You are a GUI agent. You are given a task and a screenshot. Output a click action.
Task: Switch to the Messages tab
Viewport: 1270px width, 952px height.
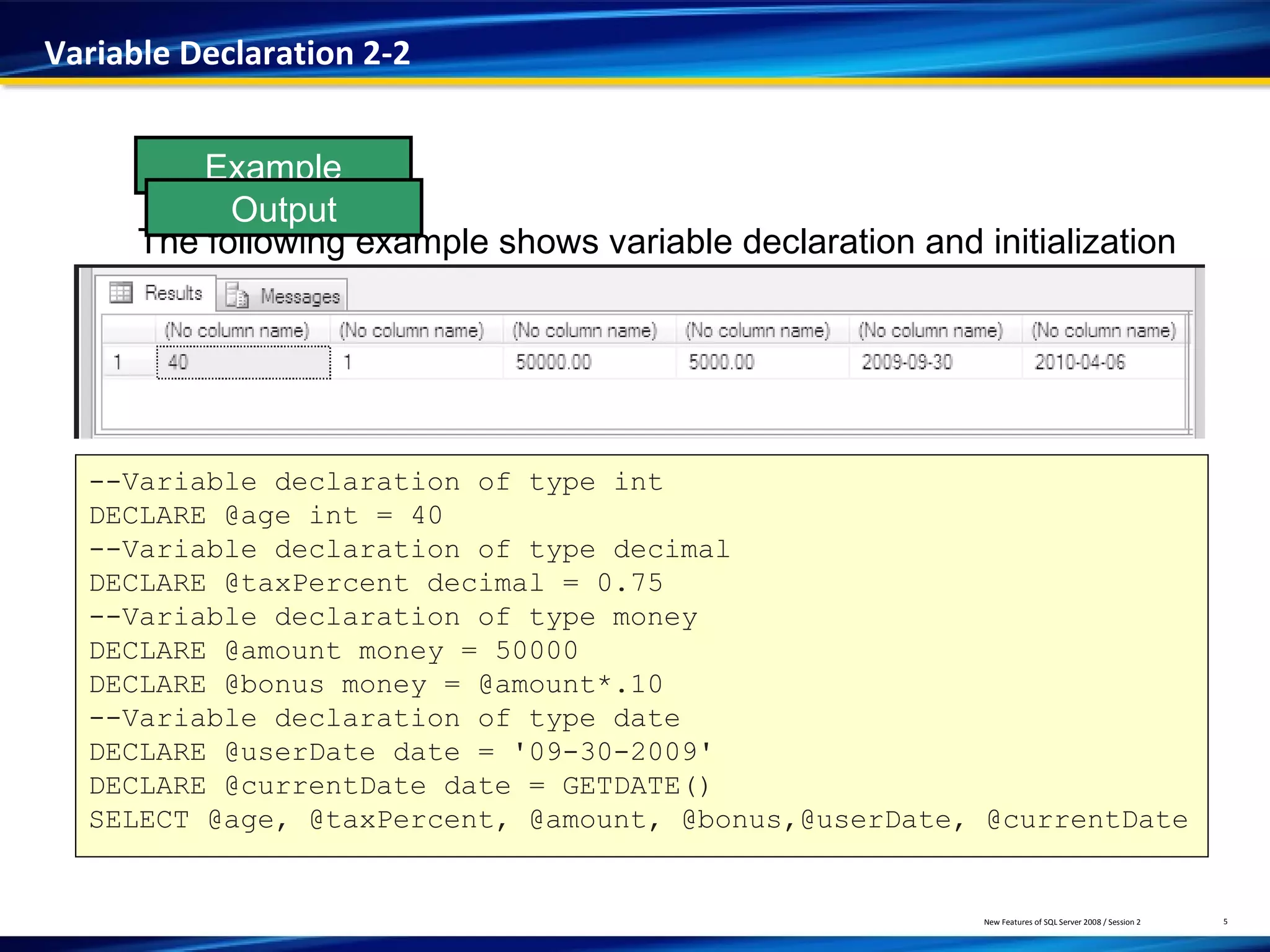(x=283, y=296)
